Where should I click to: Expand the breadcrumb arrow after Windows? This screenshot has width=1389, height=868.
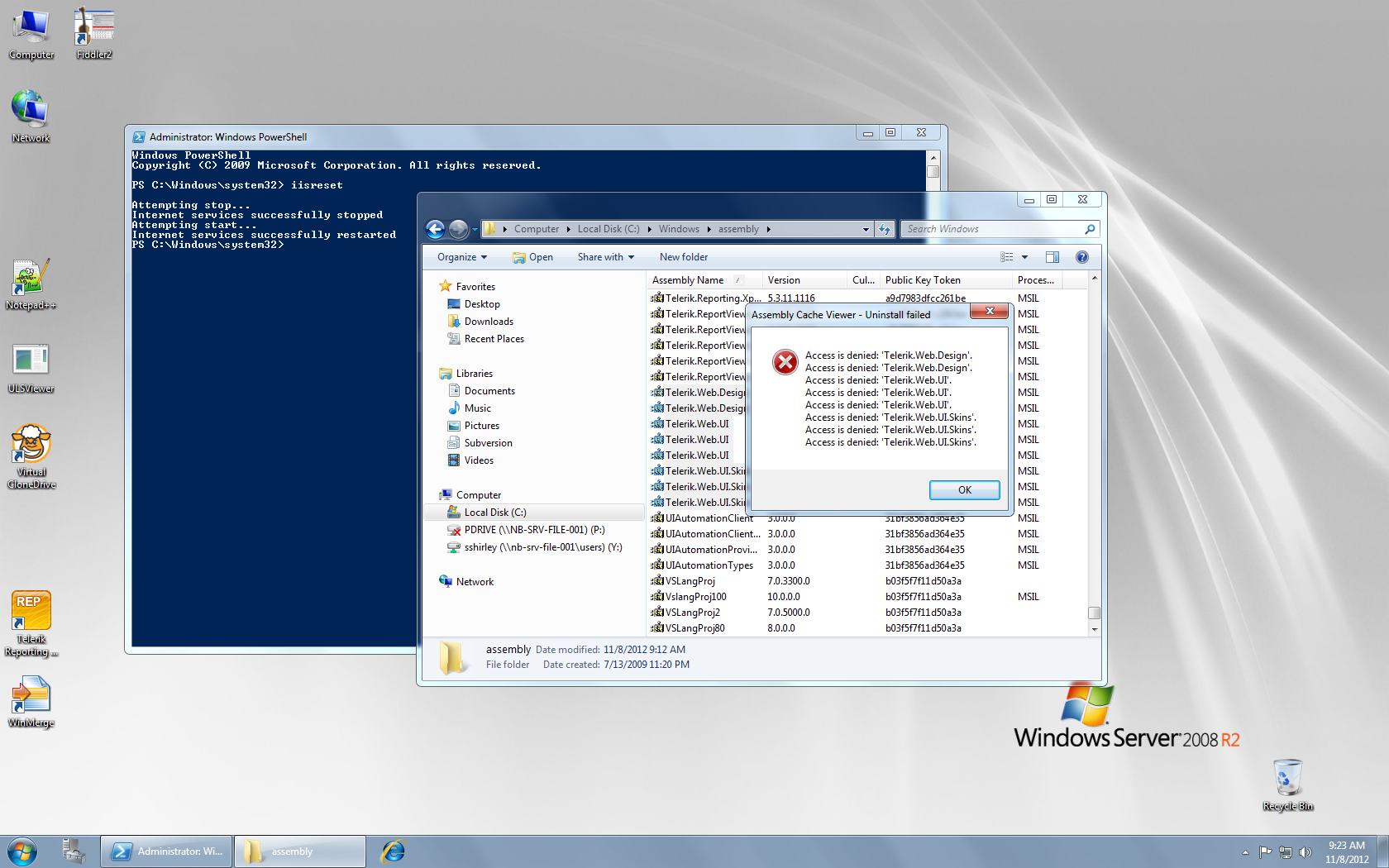[x=709, y=229]
